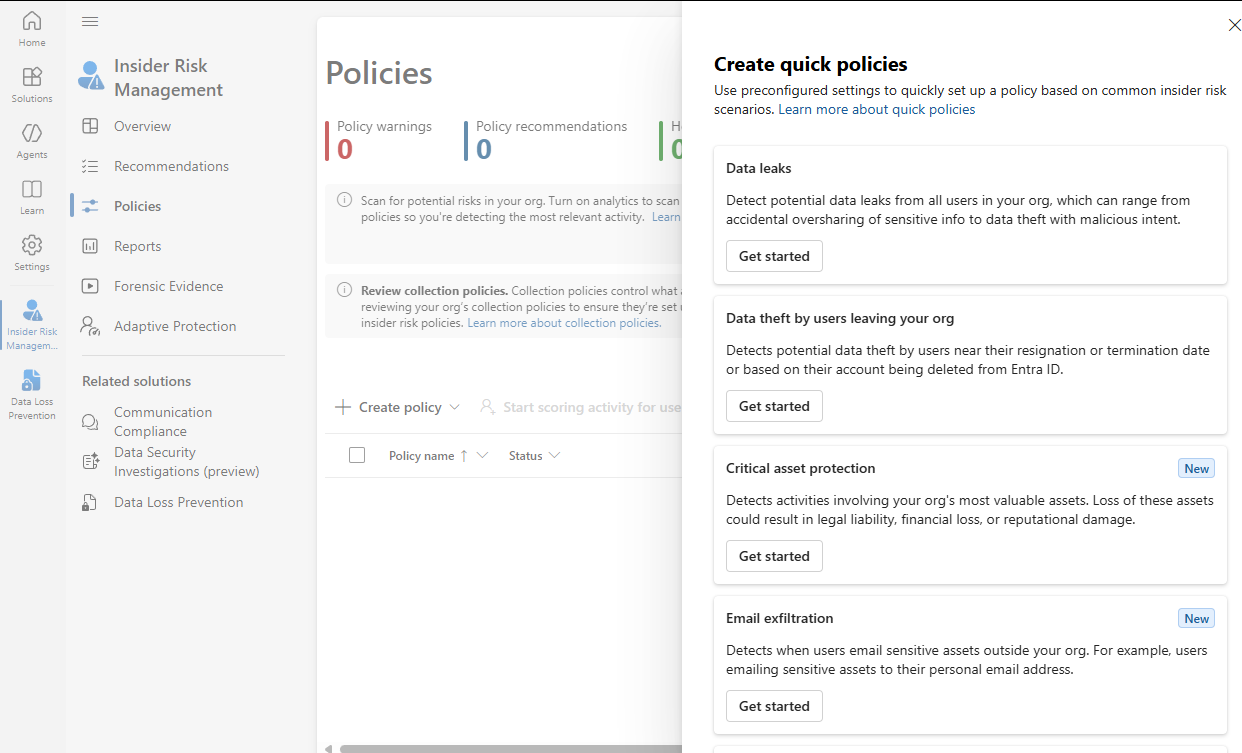
Task: Click the plus icon beside Create policy
Action: [343, 407]
